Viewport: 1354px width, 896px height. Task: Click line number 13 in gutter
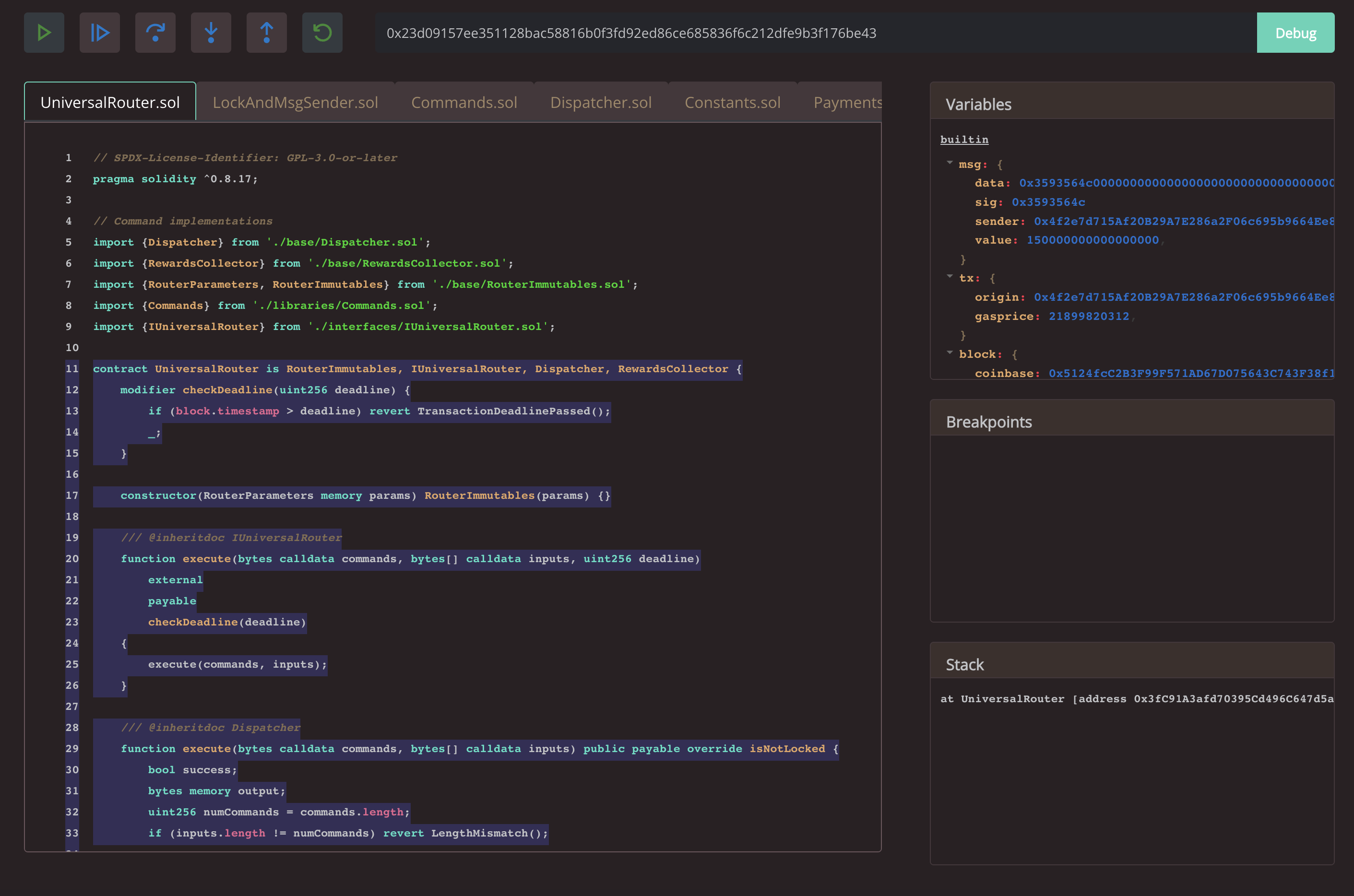tap(72, 411)
